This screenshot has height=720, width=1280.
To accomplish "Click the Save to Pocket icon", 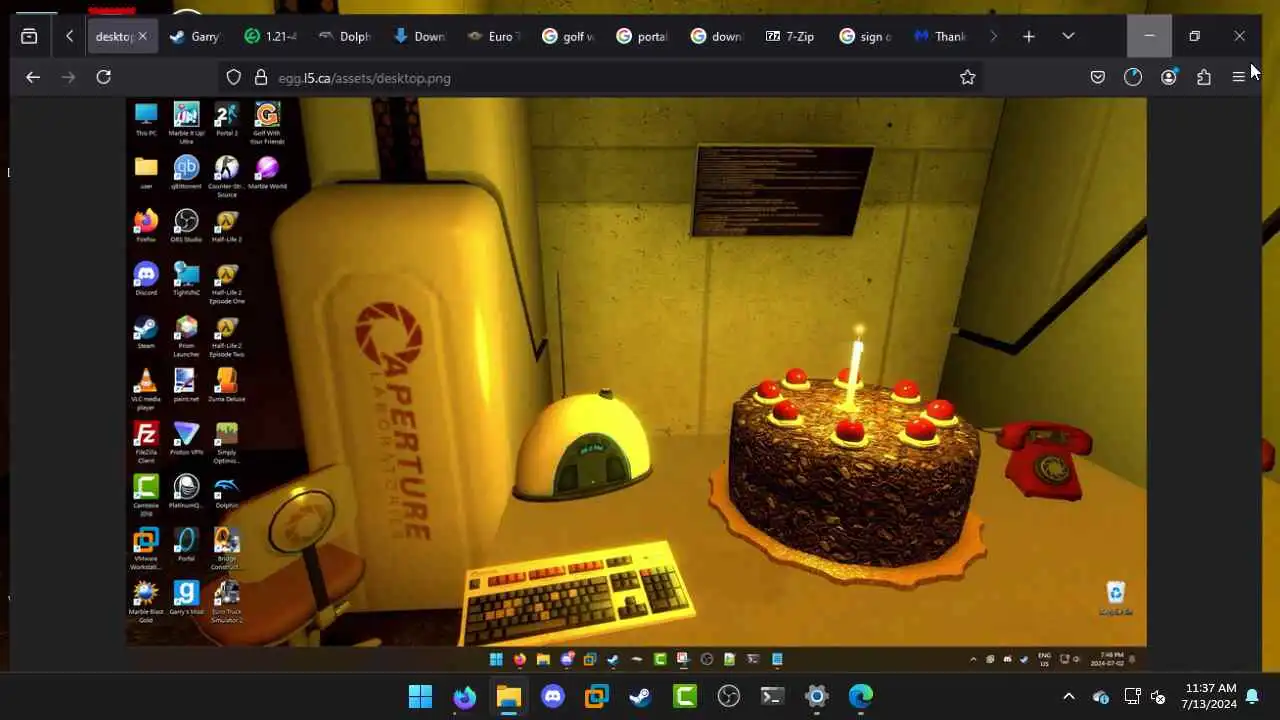I will coord(1098,77).
